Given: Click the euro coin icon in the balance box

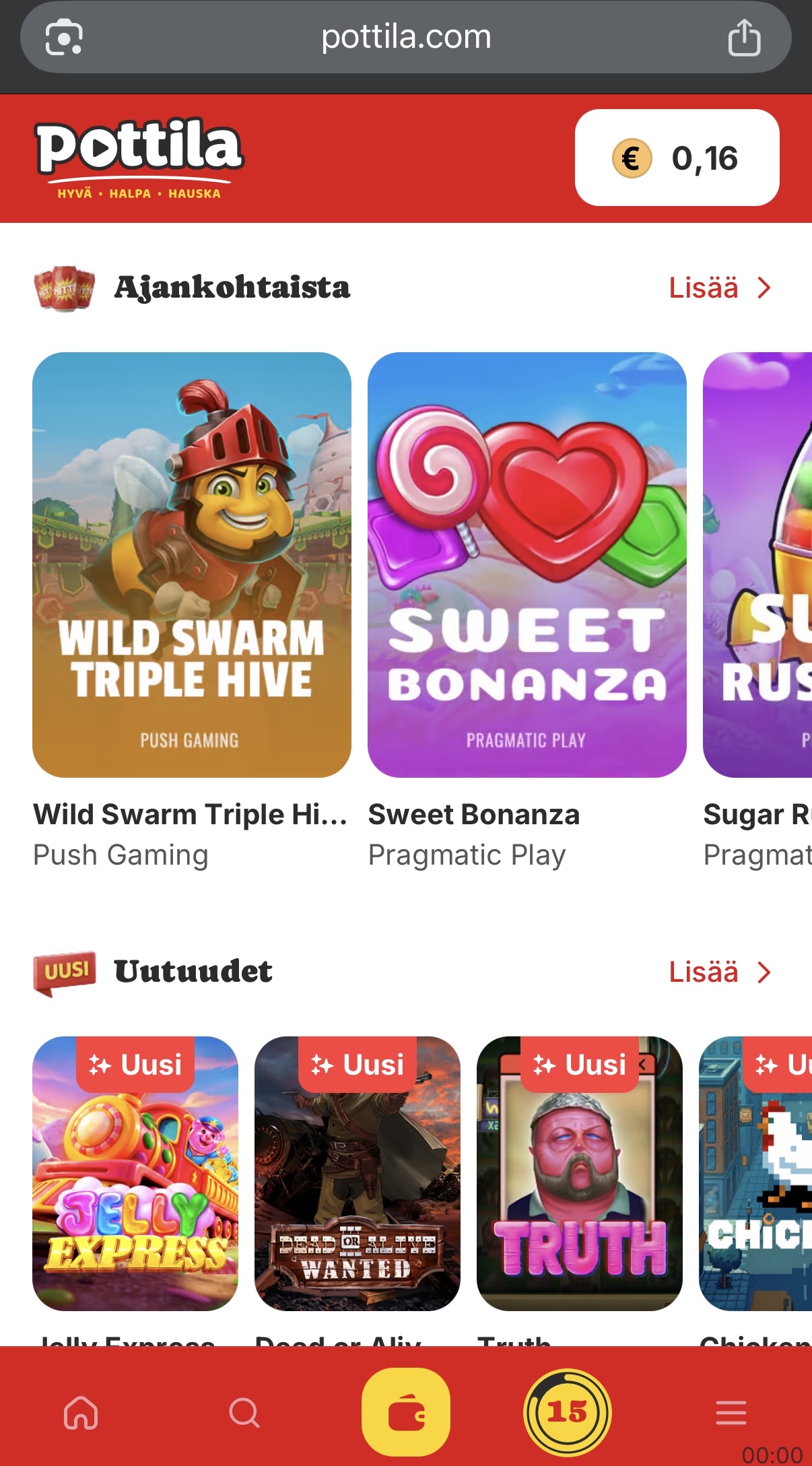Looking at the screenshot, I should 632,159.
